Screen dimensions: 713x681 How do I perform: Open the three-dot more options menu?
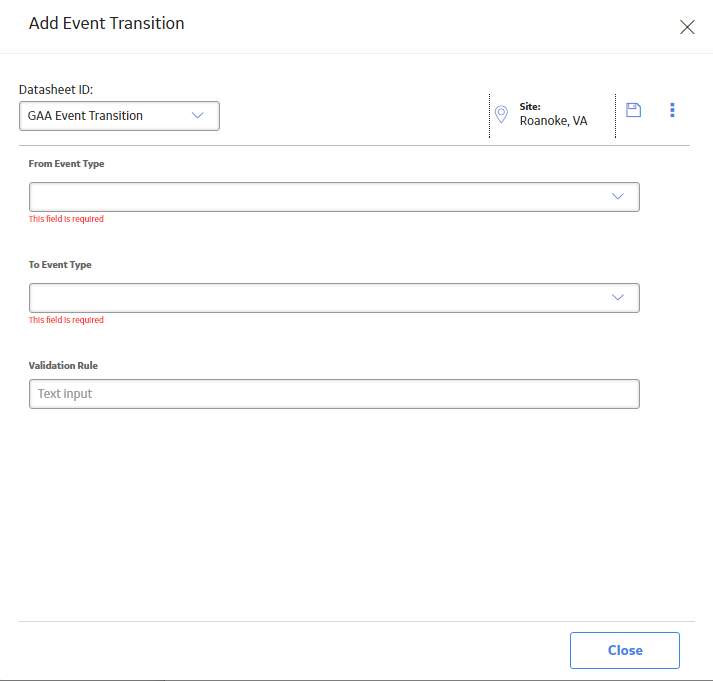[672, 110]
